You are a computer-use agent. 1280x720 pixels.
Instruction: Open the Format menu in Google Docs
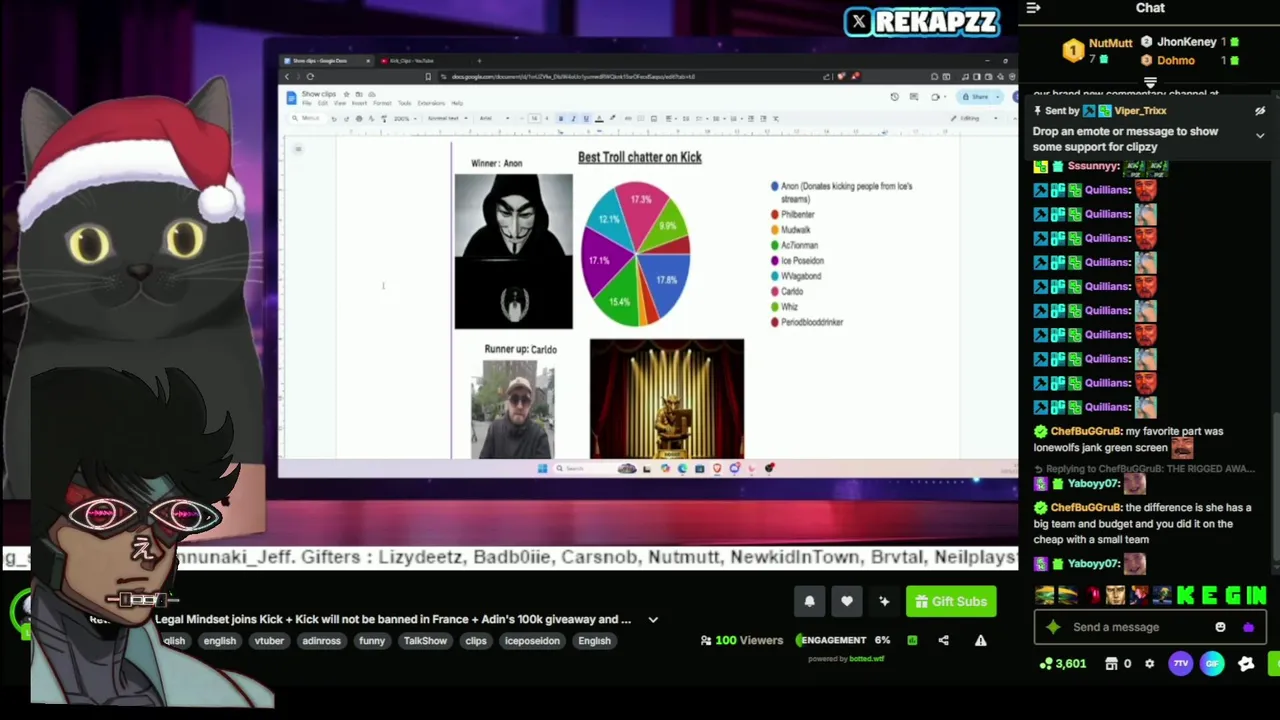click(x=382, y=103)
